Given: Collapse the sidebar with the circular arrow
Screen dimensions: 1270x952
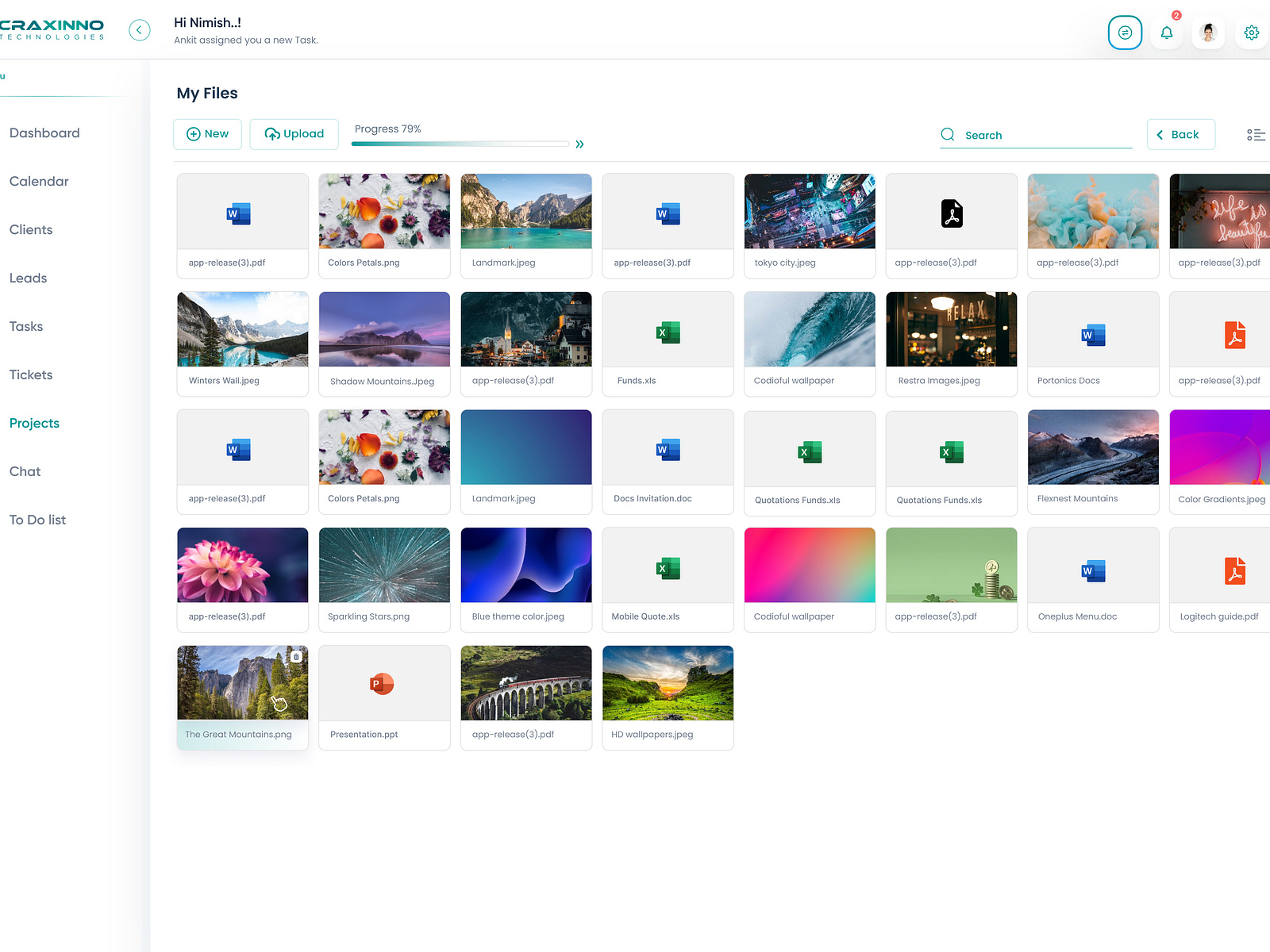Looking at the screenshot, I should (140, 29).
